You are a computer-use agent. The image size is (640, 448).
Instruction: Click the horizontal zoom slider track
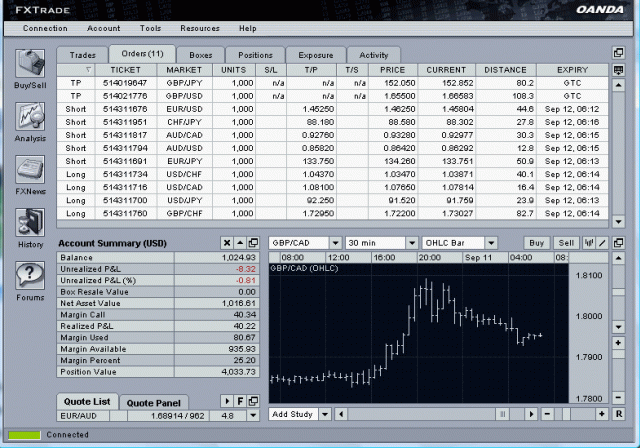pyautogui.click(x=574, y=415)
